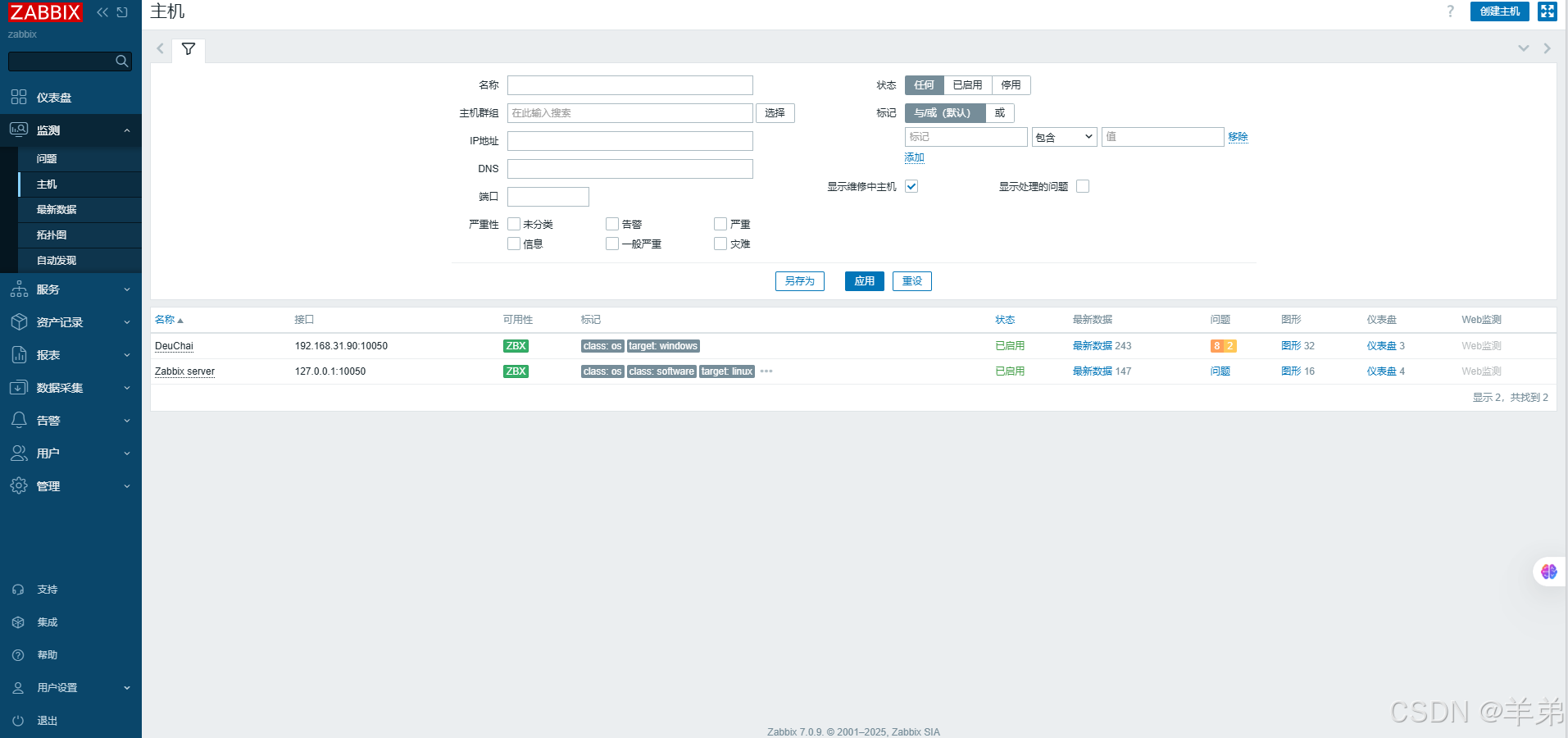This screenshot has height=738, width=1568.
Task: Open the 包含 tag operator dropdown
Action: 1064,136
